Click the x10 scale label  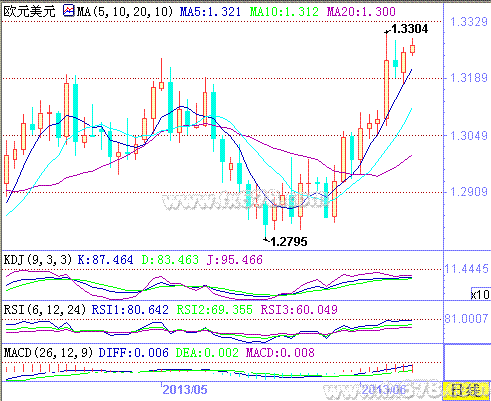click(x=480, y=294)
